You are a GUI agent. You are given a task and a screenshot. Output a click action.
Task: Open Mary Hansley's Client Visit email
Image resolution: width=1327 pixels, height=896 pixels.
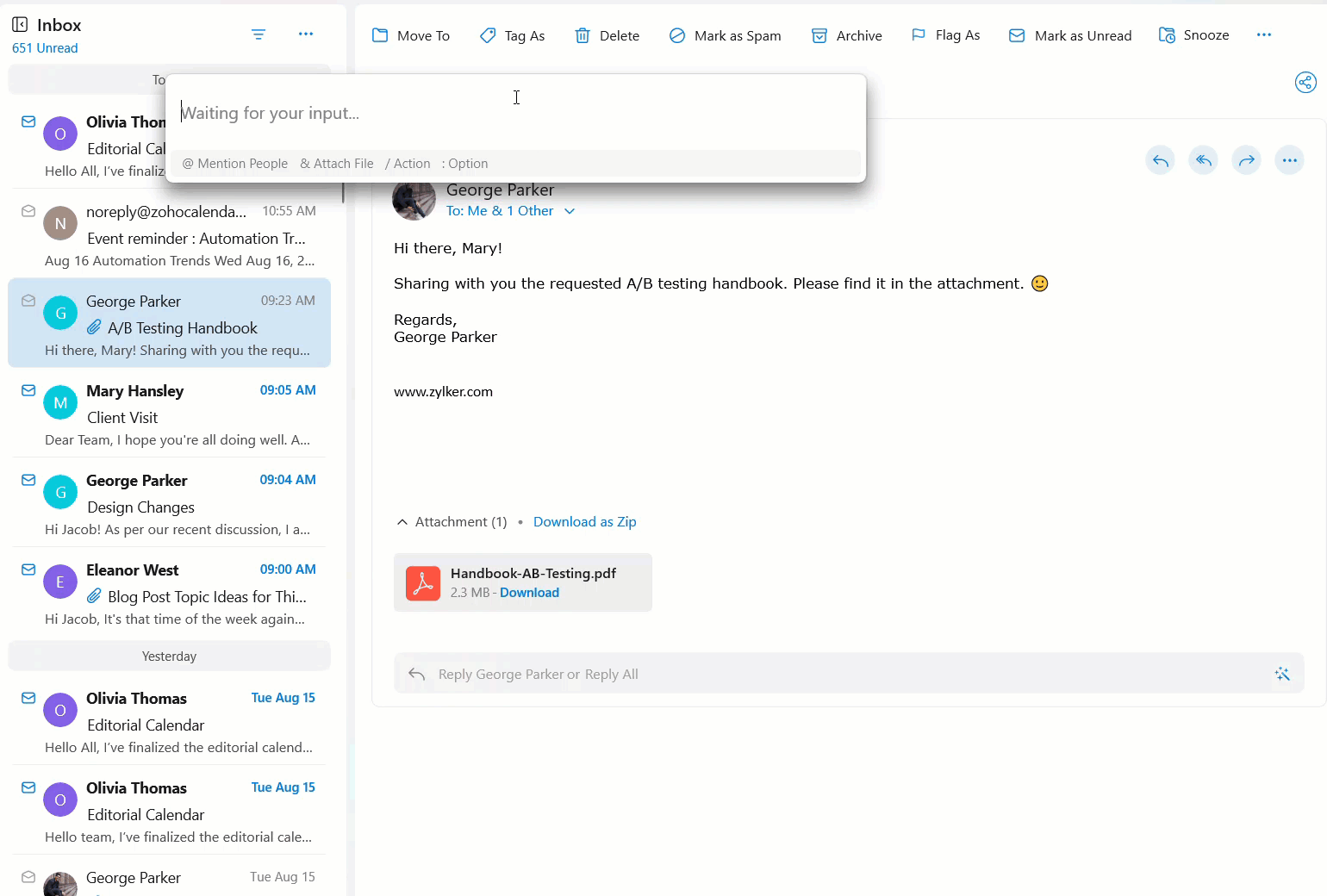pos(169,413)
